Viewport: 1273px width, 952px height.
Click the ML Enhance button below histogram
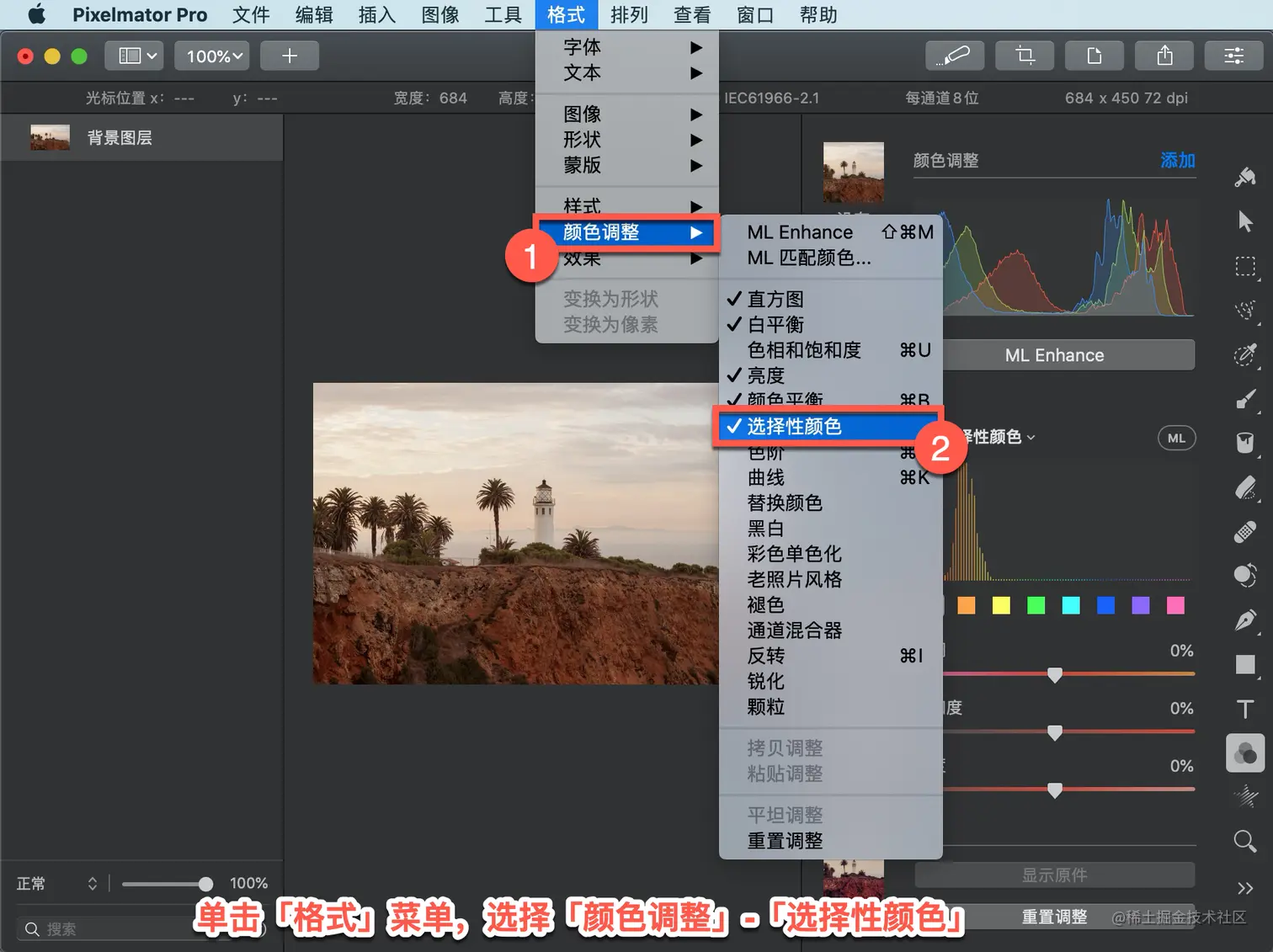[x=1054, y=355]
